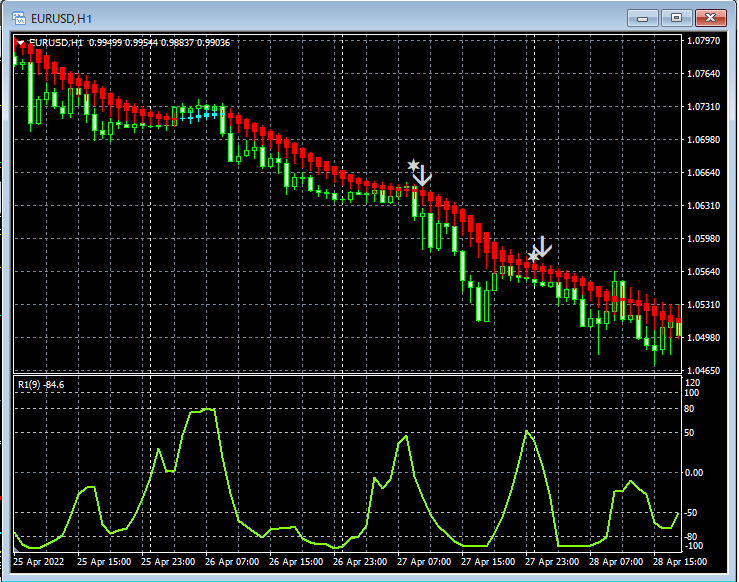
Task: Select the second star marker near 27 Apr 23:00
Action: tap(533, 256)
